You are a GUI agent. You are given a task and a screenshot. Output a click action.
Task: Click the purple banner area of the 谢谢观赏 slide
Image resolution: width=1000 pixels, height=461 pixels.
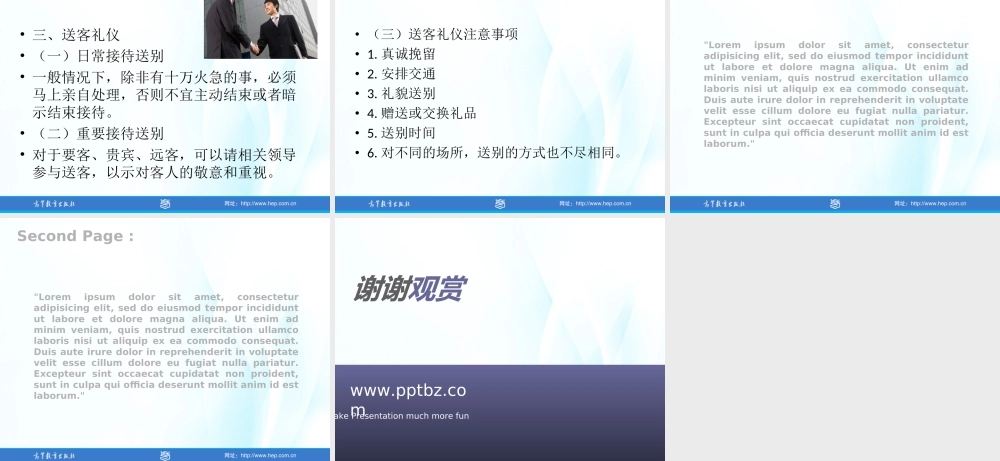click(500, 413)
